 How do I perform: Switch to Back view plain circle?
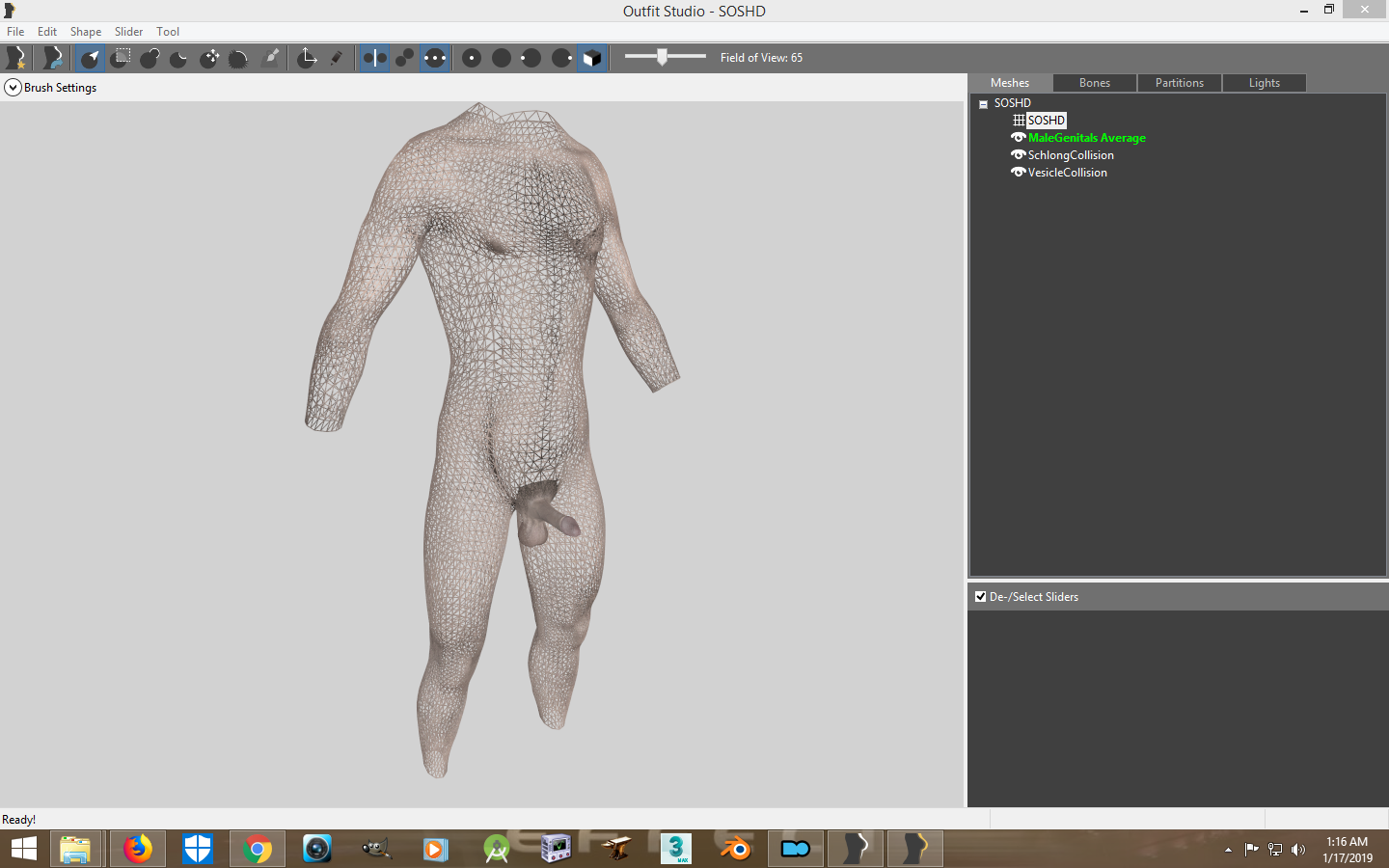pos(502,58)
